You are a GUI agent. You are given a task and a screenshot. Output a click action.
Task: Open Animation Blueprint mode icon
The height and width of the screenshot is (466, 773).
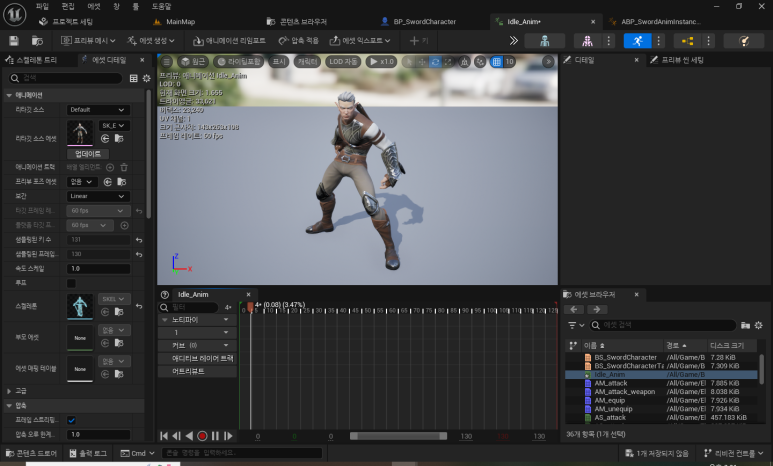687,40
